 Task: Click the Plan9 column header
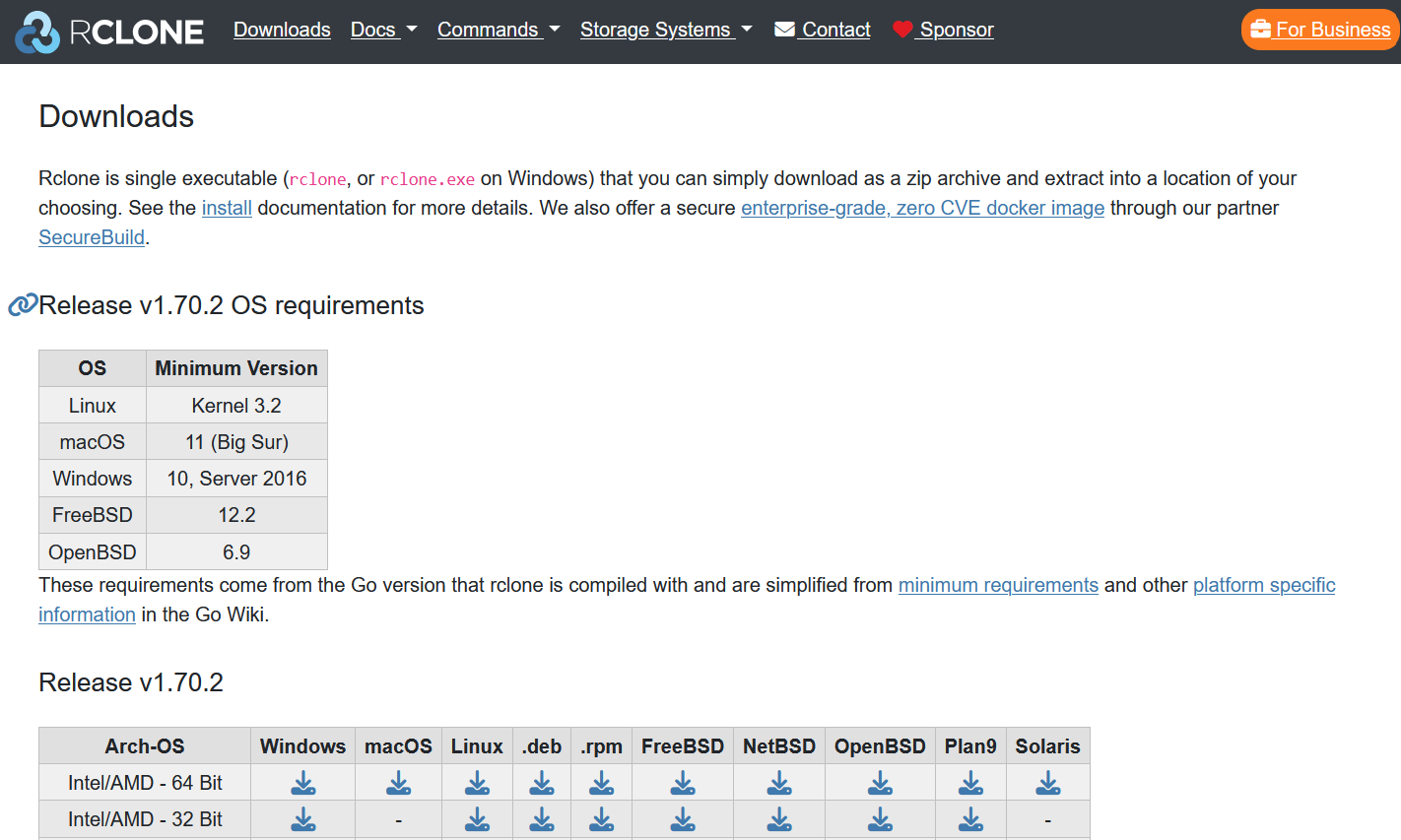click(x=970, y=746)
